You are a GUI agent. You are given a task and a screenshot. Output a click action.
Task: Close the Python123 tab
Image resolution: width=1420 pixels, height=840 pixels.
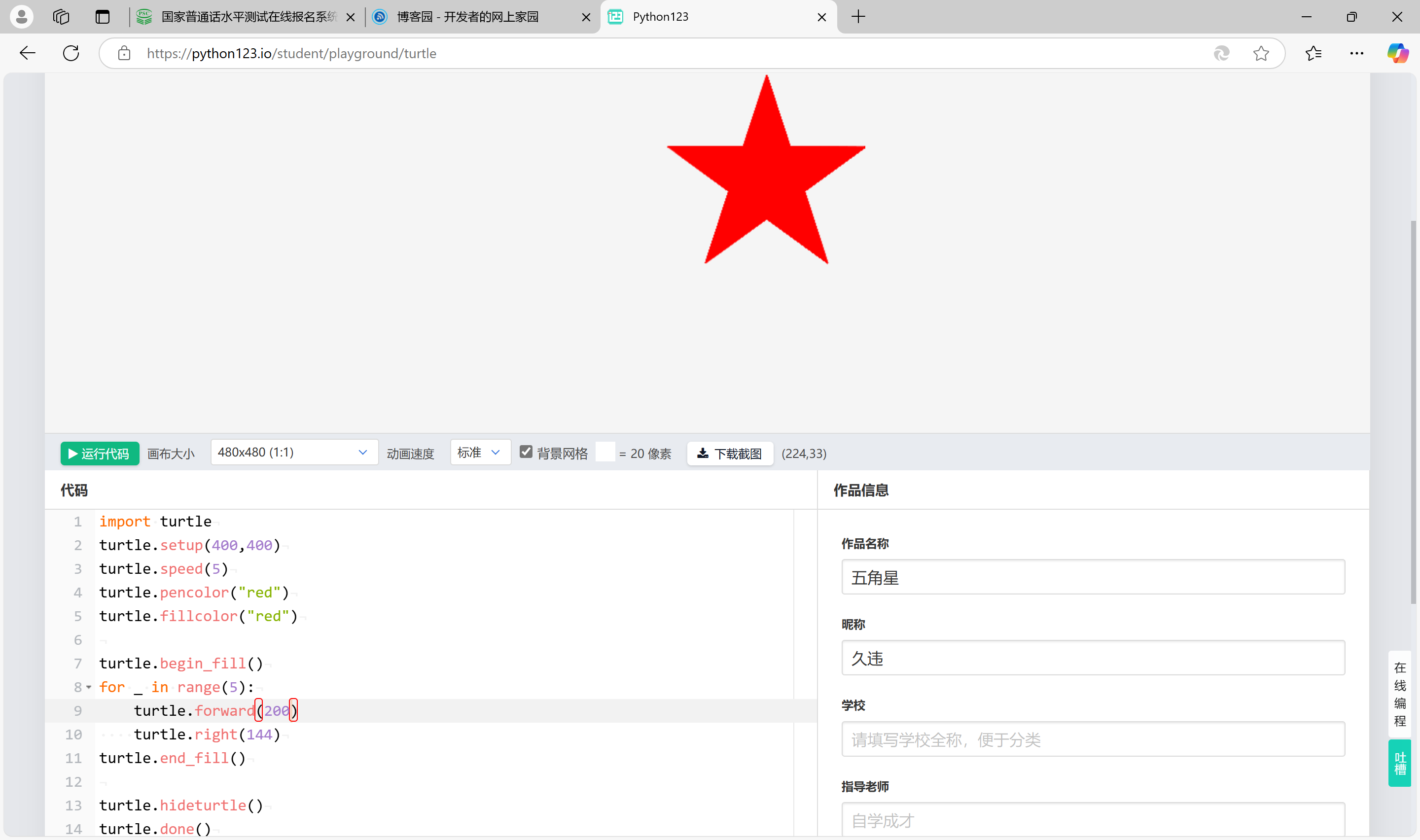822,17
